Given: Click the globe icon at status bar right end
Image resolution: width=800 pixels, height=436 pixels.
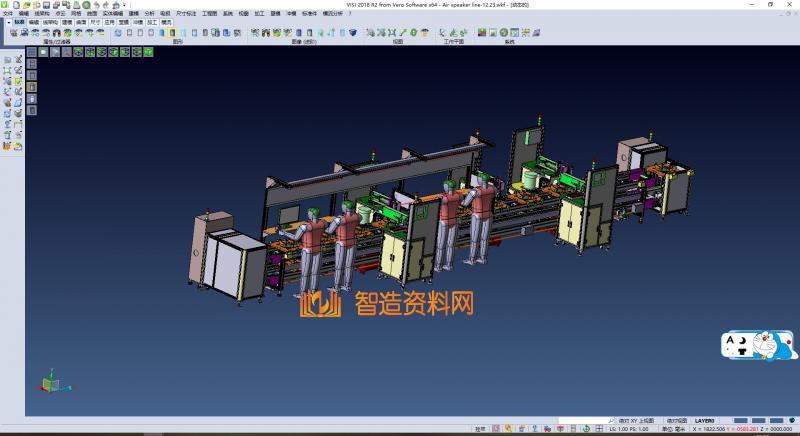Looking at the screenshot, I should 794,419.
